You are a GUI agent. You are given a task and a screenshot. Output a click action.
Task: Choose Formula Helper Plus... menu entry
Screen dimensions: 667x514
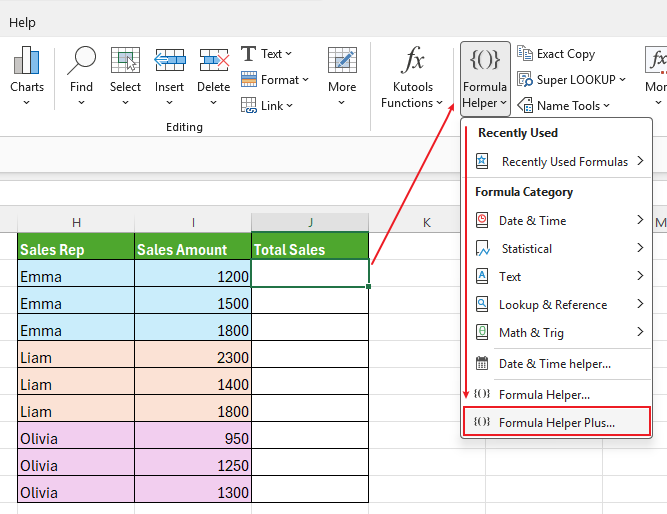557,422
